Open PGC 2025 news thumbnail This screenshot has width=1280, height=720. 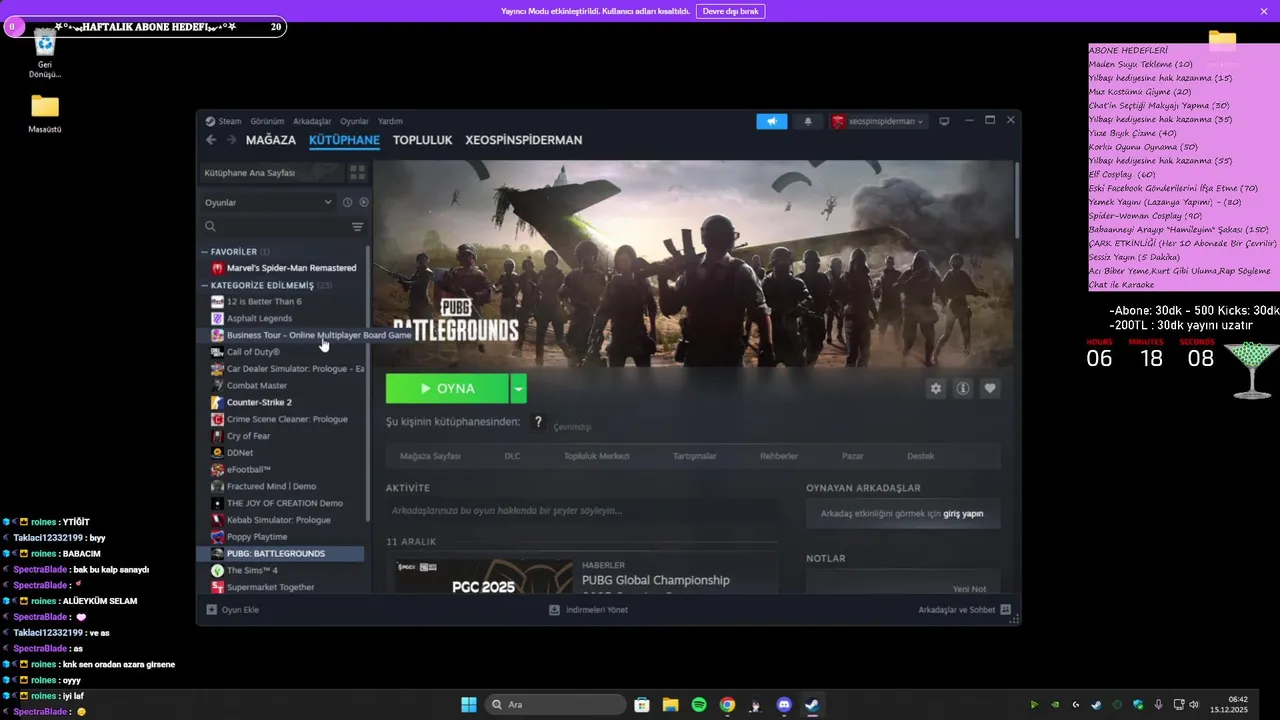coord(483,577)
